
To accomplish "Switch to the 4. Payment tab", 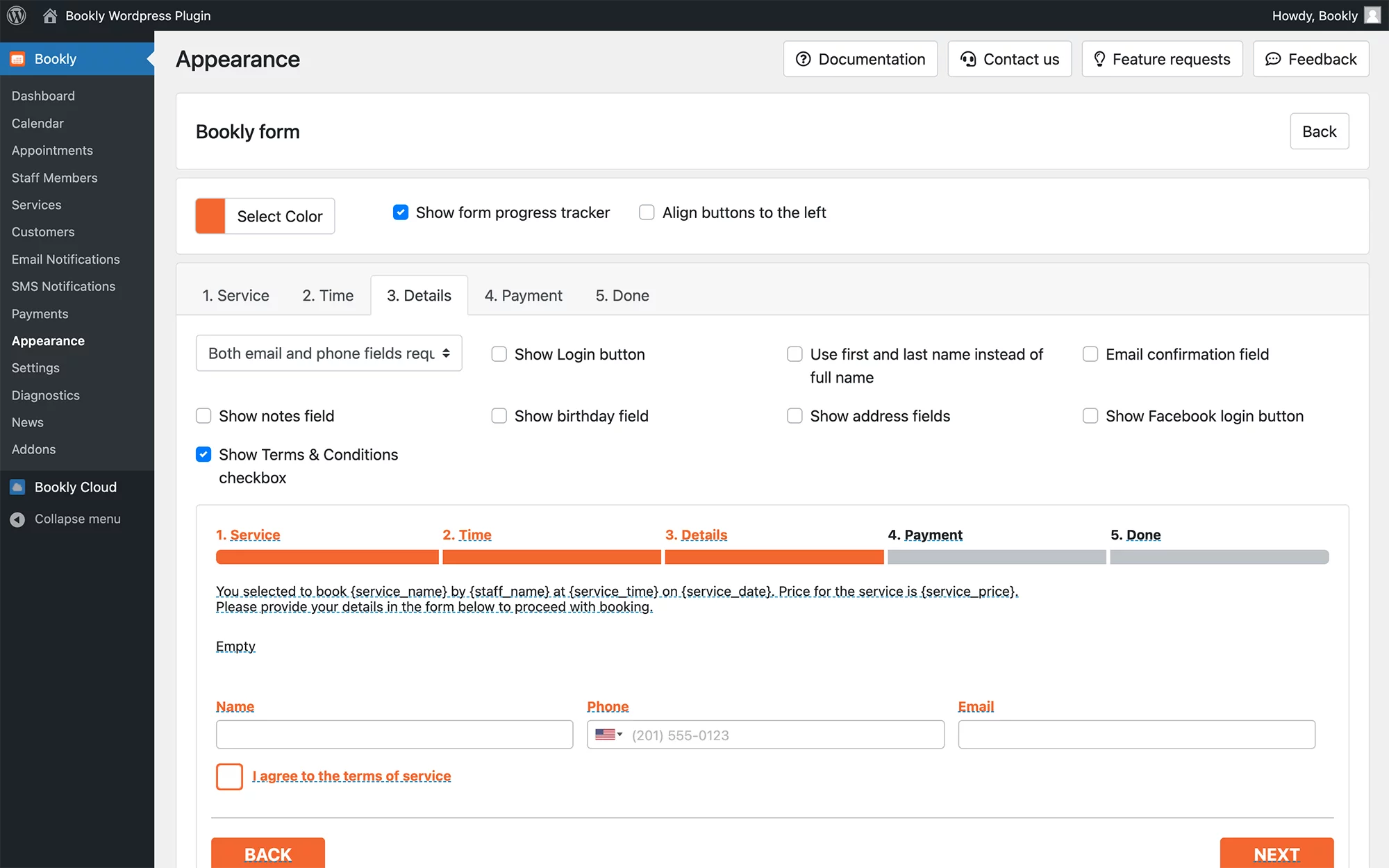I will click(524, 296).
